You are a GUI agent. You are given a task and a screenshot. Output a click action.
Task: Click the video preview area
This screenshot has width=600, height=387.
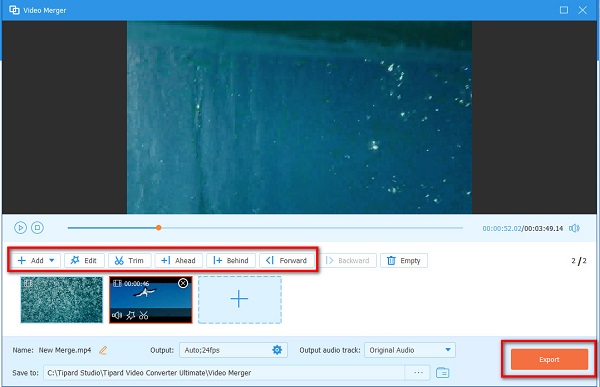click(x=299, y=117)
